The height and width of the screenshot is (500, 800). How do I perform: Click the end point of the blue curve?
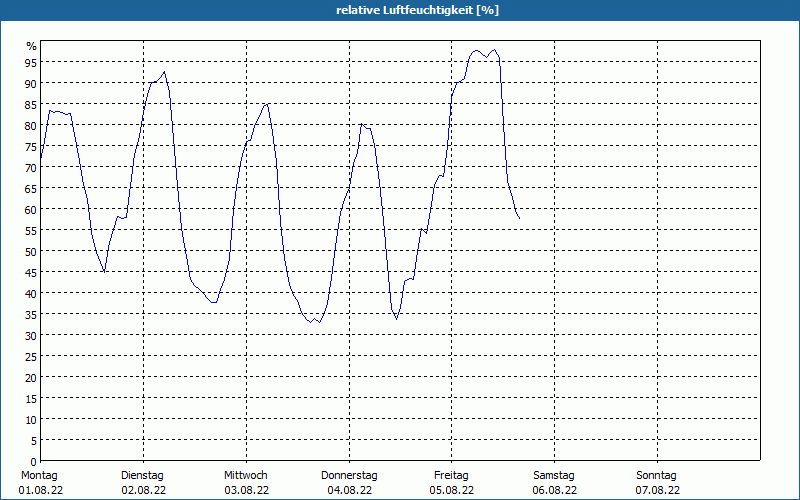519,218
